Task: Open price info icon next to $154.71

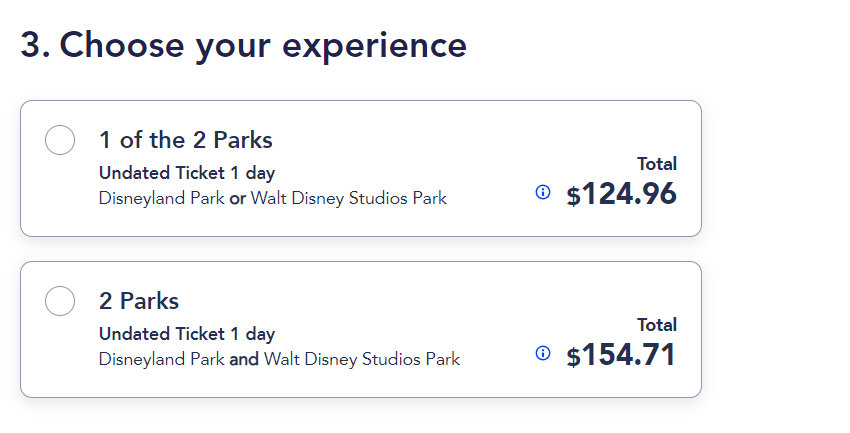Action: [x=543, y=353]
